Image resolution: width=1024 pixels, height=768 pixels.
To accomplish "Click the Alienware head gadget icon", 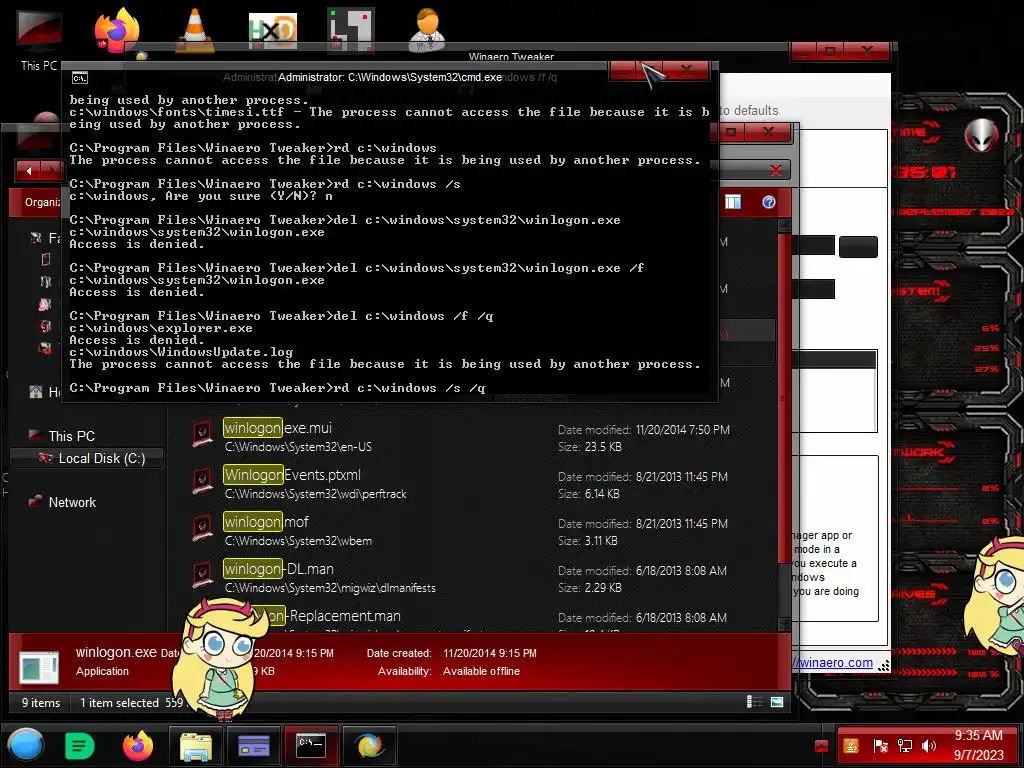I will (982, 136).
